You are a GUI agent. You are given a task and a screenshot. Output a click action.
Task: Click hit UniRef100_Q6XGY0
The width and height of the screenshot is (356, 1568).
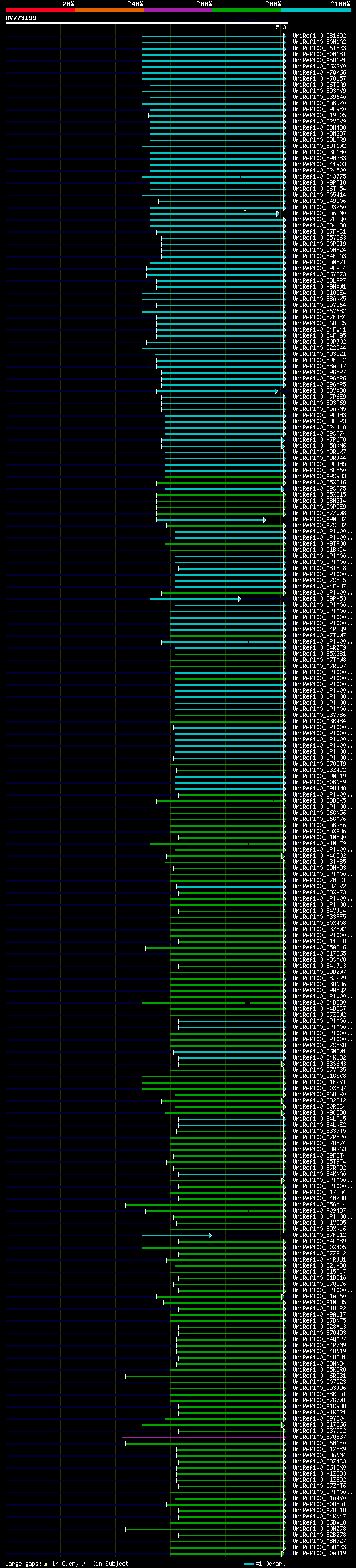click(319, 66)
